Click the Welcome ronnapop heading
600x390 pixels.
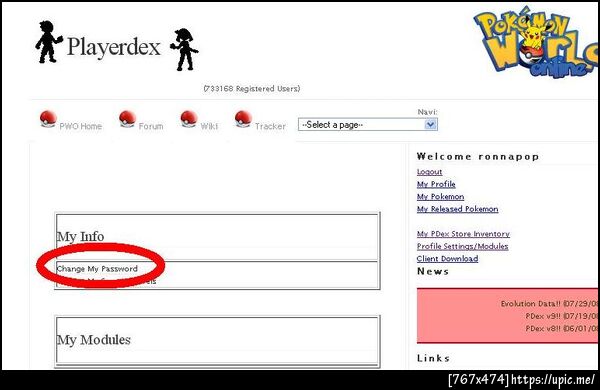478,157
